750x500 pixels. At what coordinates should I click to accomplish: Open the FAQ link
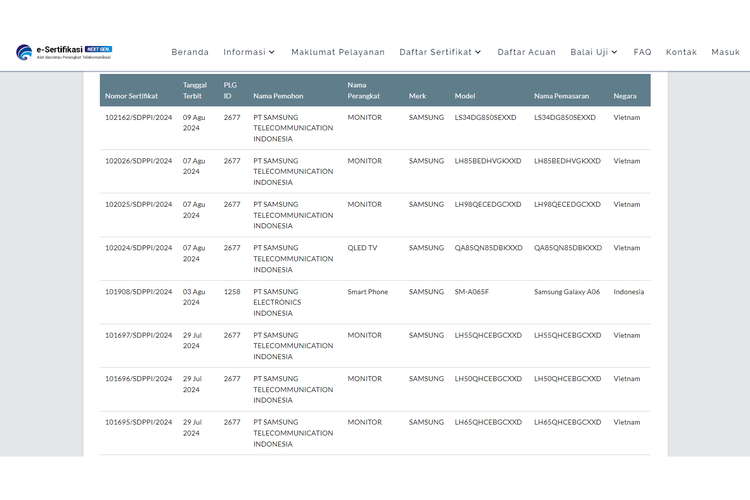click(642, 52)
